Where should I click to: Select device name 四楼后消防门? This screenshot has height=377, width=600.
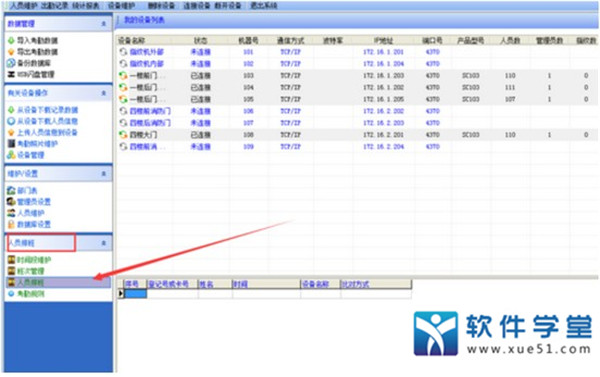point(150,123)
